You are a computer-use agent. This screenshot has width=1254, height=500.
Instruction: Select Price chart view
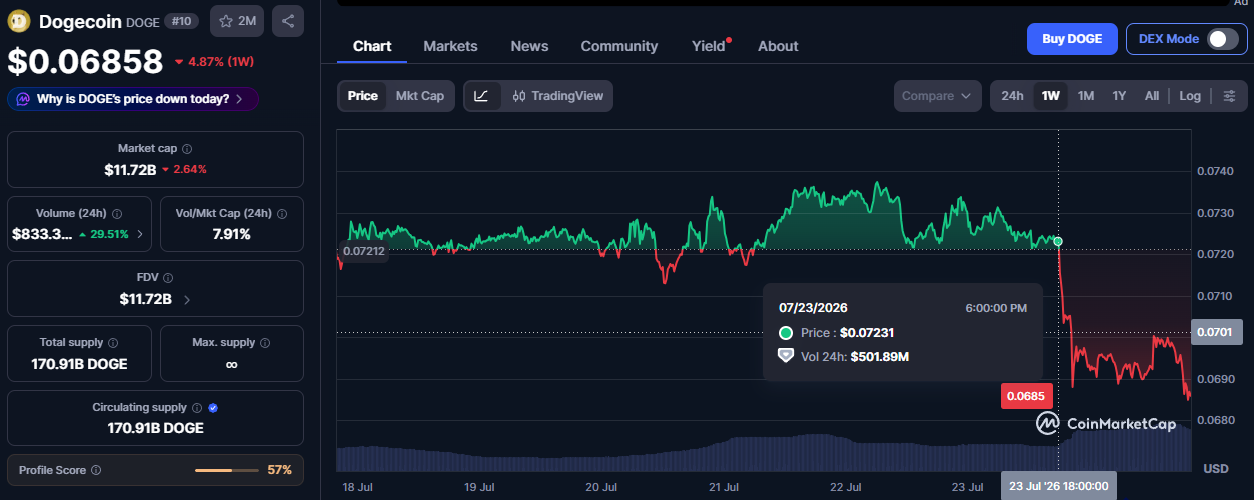362,96
